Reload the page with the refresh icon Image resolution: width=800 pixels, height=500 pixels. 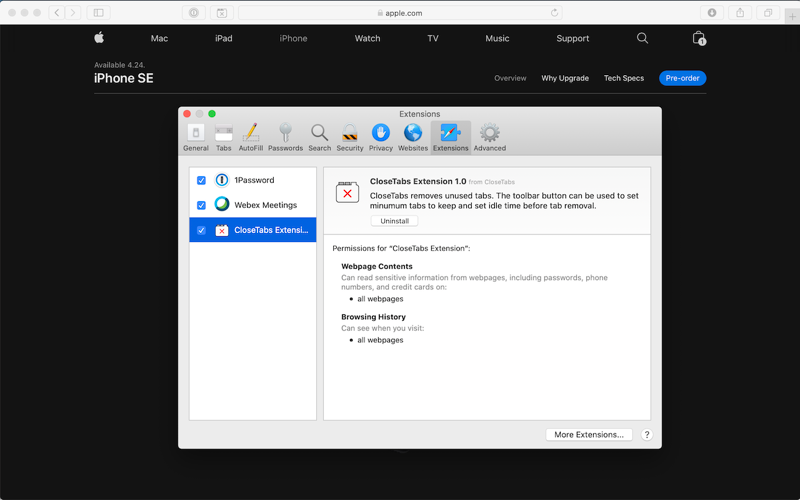554,13
